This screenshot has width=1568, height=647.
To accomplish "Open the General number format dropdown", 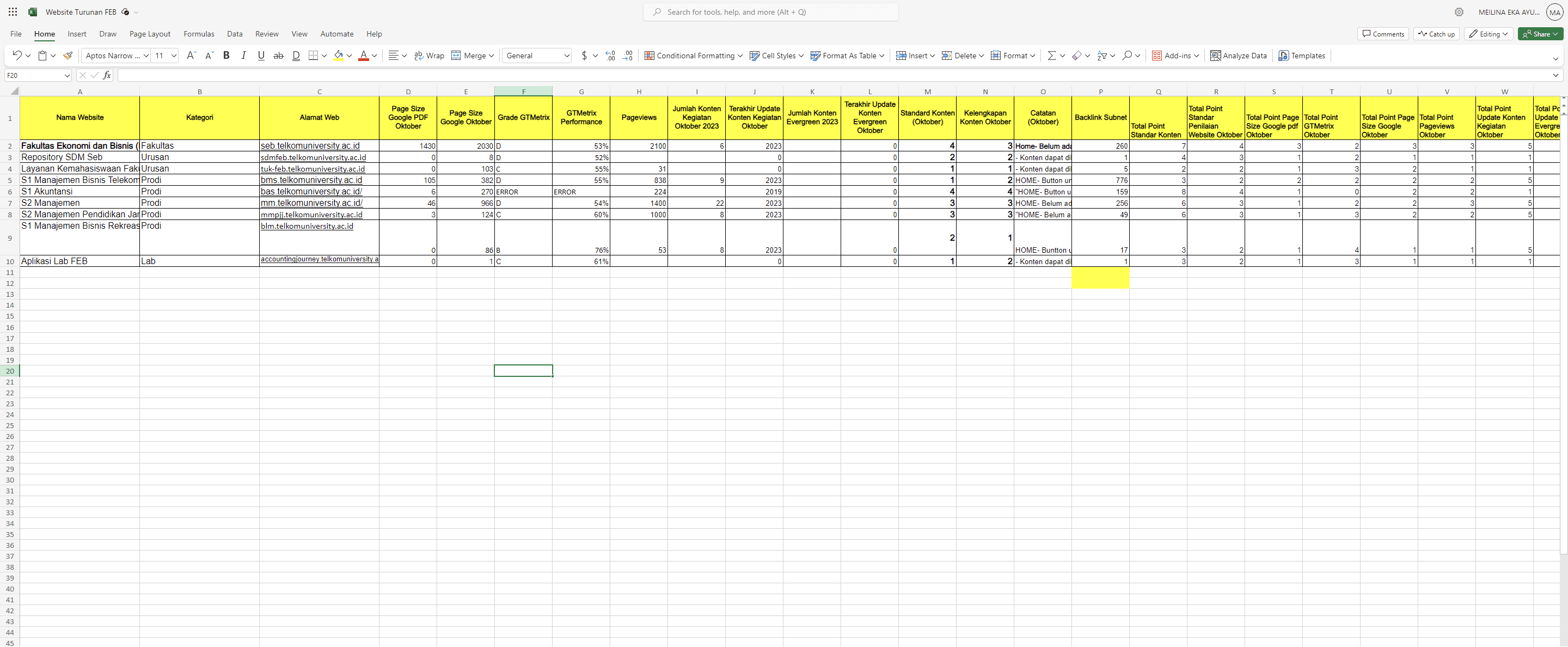I will pos(537,56).
